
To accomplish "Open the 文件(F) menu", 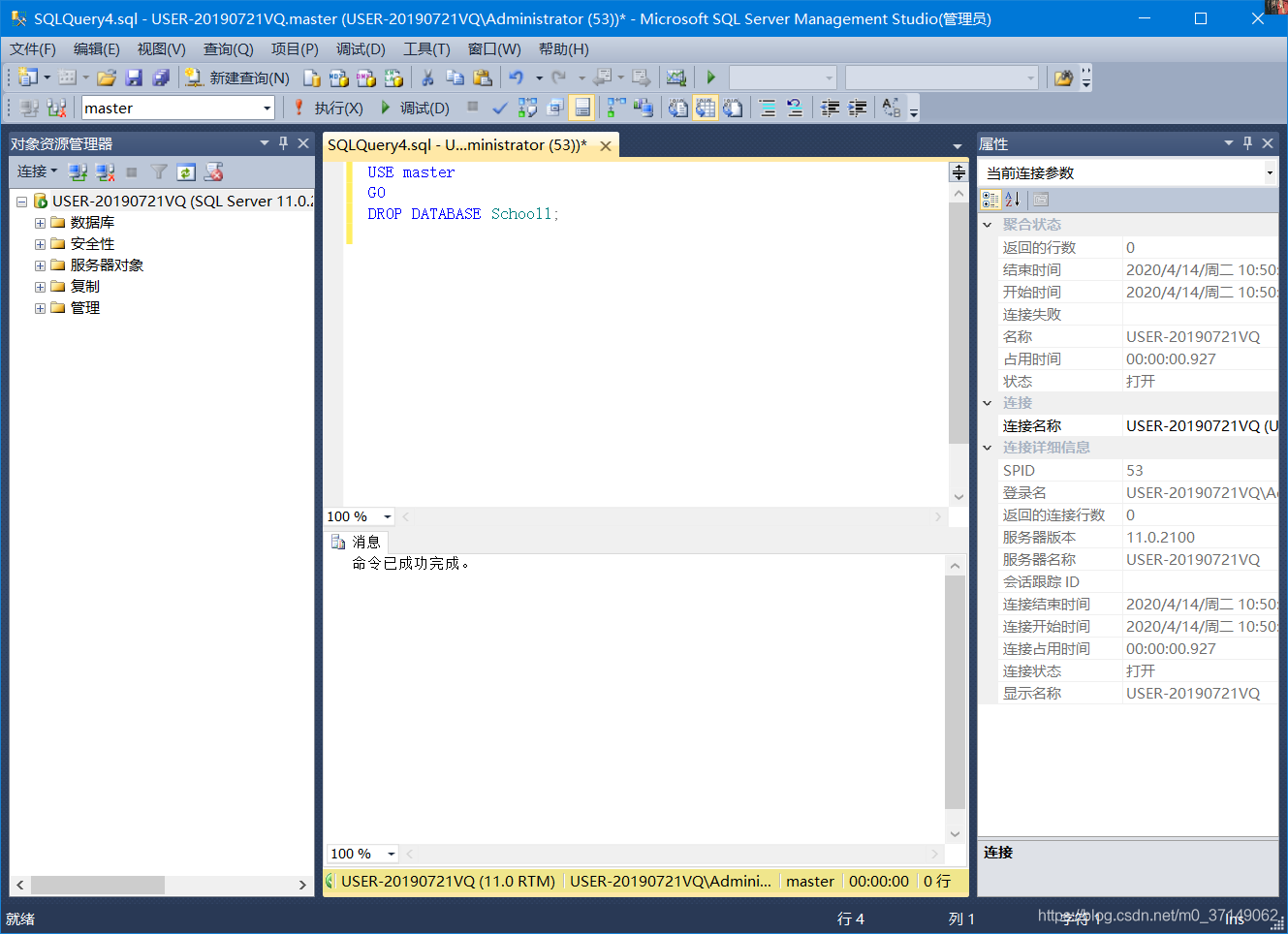I will point(33,49).
